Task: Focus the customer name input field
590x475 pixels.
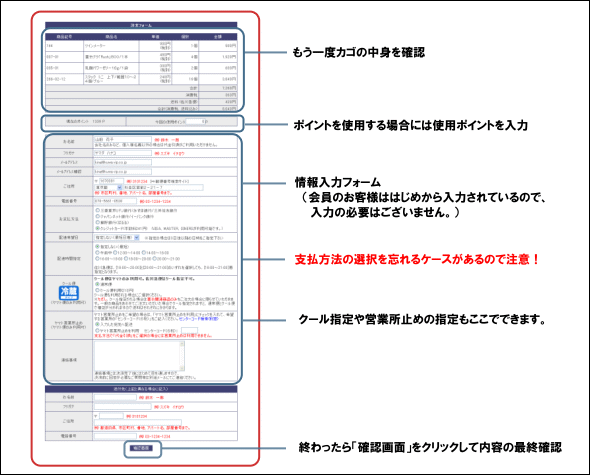Action: (123, 139)
